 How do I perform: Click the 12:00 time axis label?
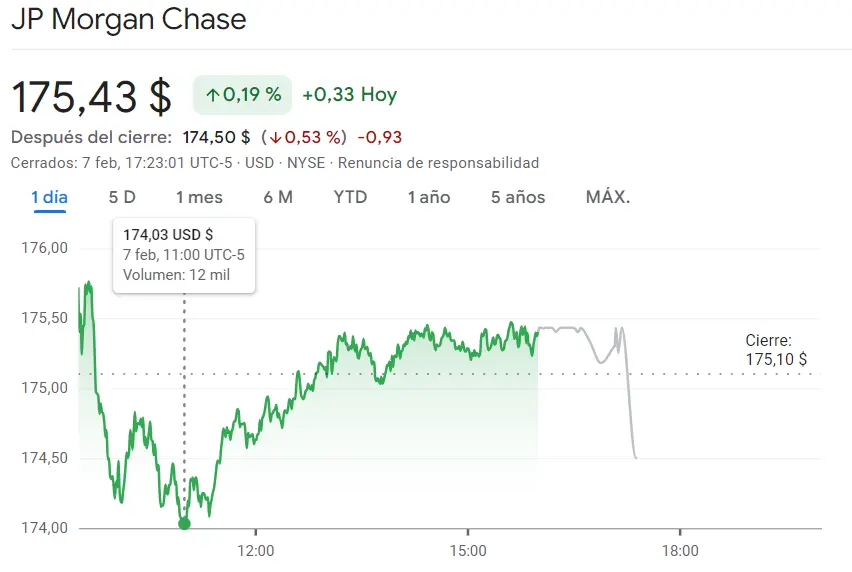click(256, 551)
